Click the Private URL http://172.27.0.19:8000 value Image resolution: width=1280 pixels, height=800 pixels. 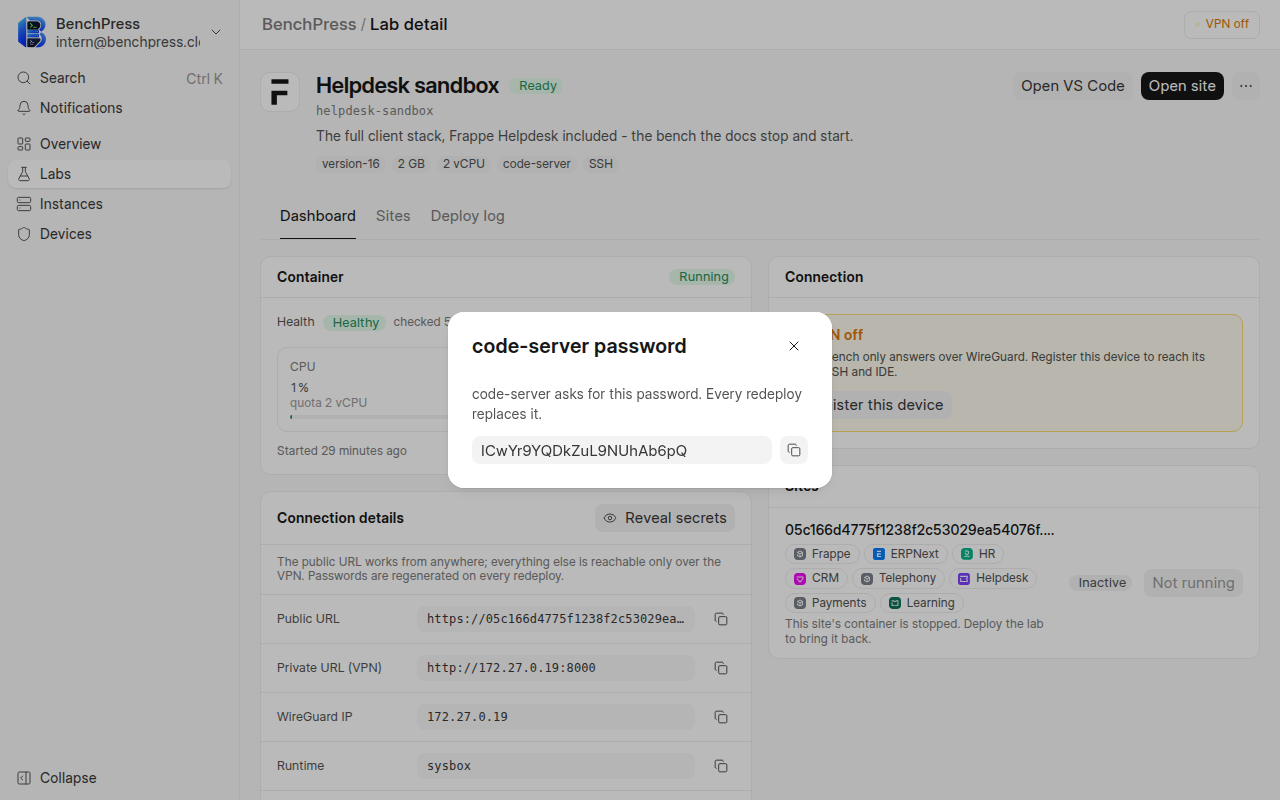556,668
